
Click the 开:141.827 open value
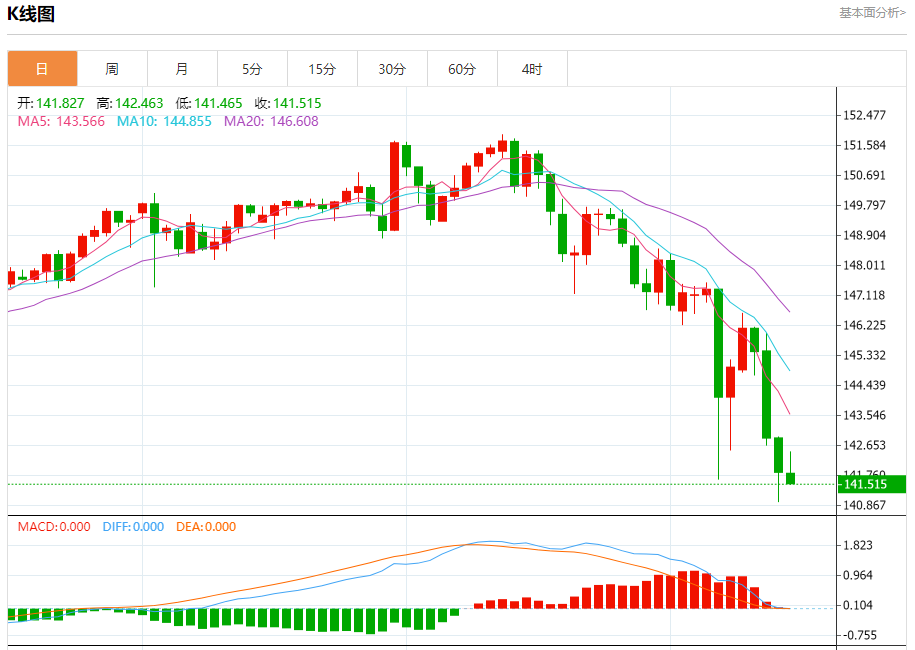click(x=51, y=103)
